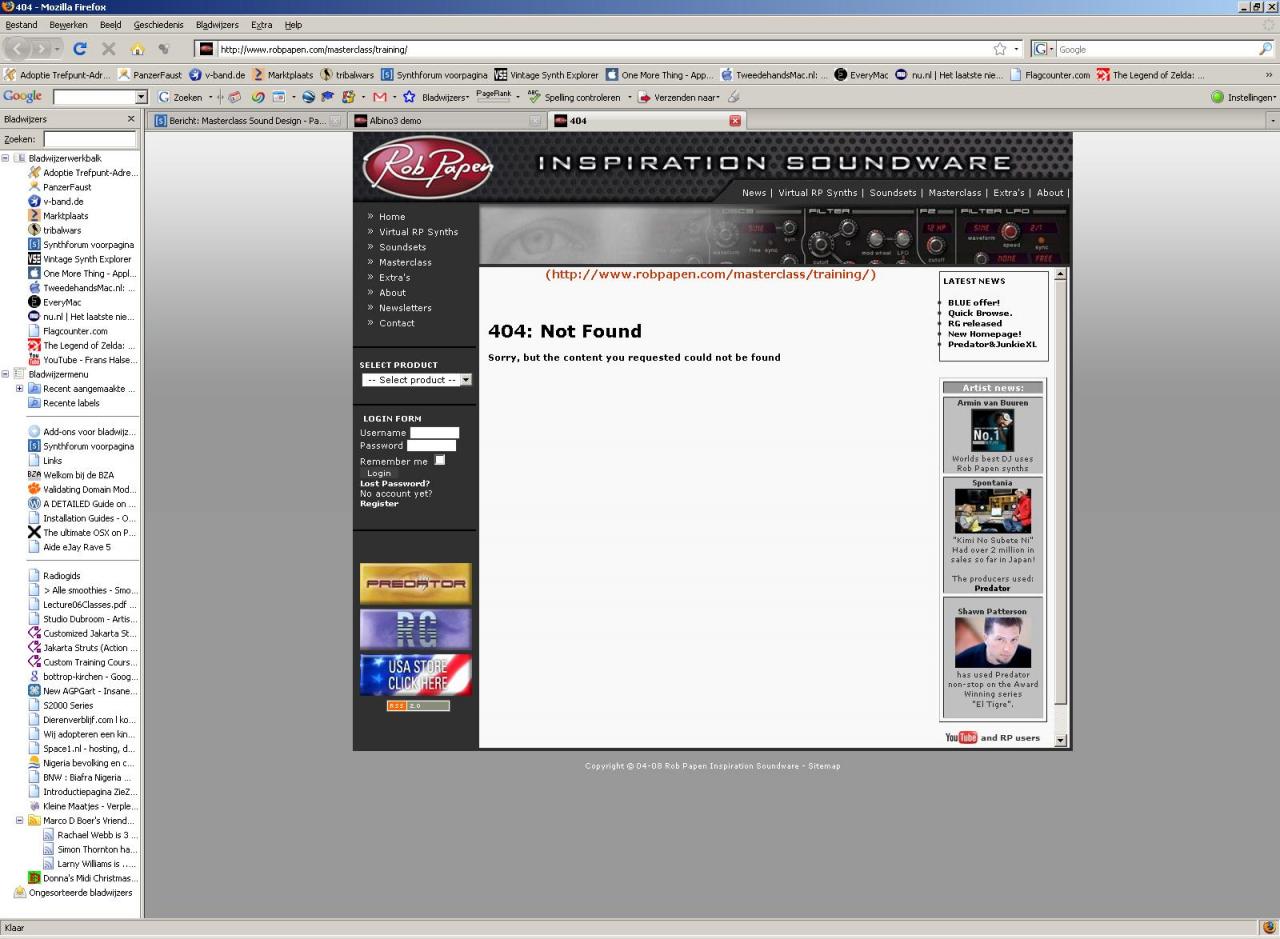This screenshot has width=1280, height=939.
Task: Open the search engine selector dropdown
Action: pos(1044,49)
